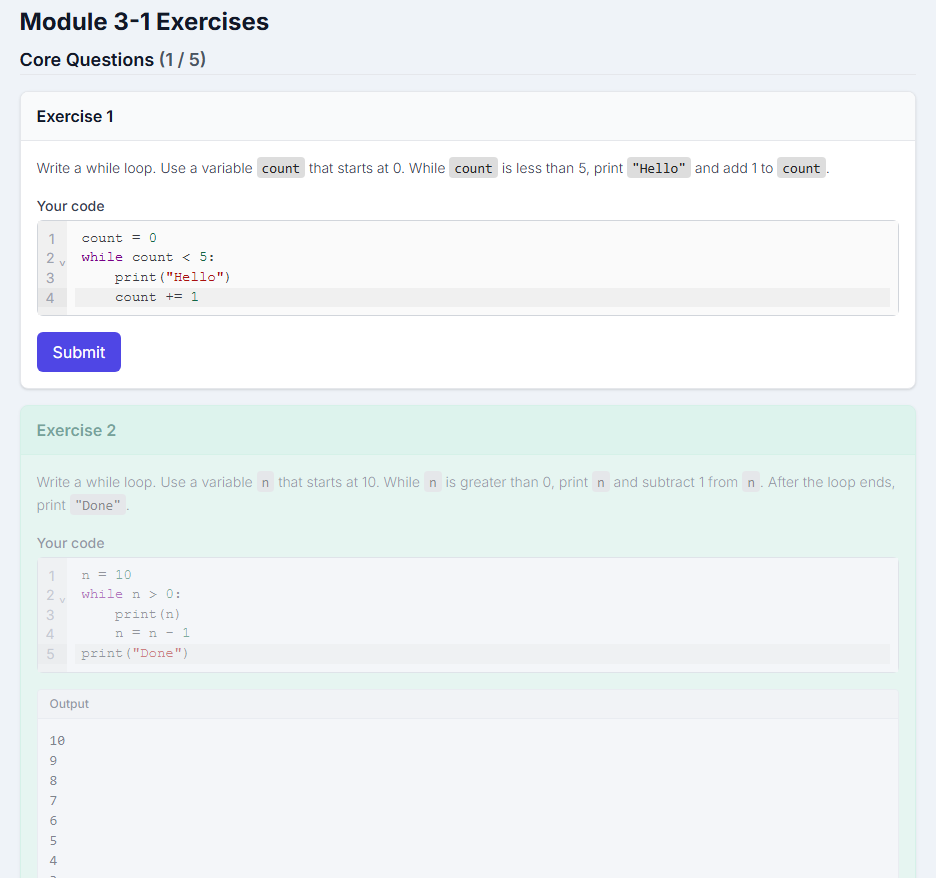
Task: Click line number 4 in Exercise 1 gutter
Action: click(51, 297)
